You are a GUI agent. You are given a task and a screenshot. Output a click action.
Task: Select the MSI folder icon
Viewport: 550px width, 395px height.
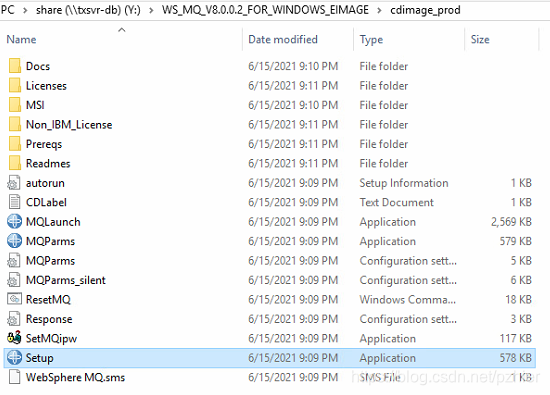pos(14,105)
